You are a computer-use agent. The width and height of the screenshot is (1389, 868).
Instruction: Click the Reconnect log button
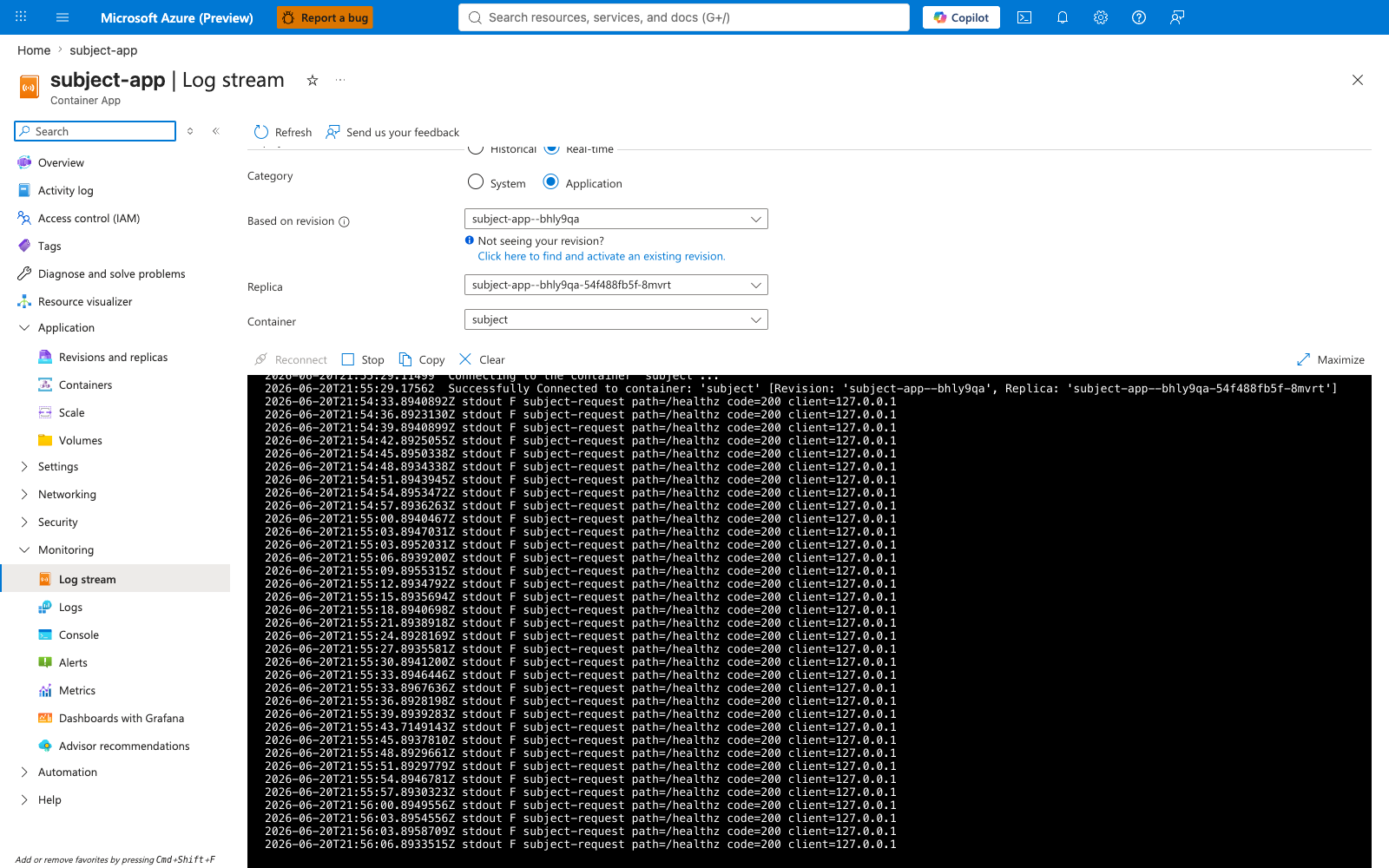(291, 359)
